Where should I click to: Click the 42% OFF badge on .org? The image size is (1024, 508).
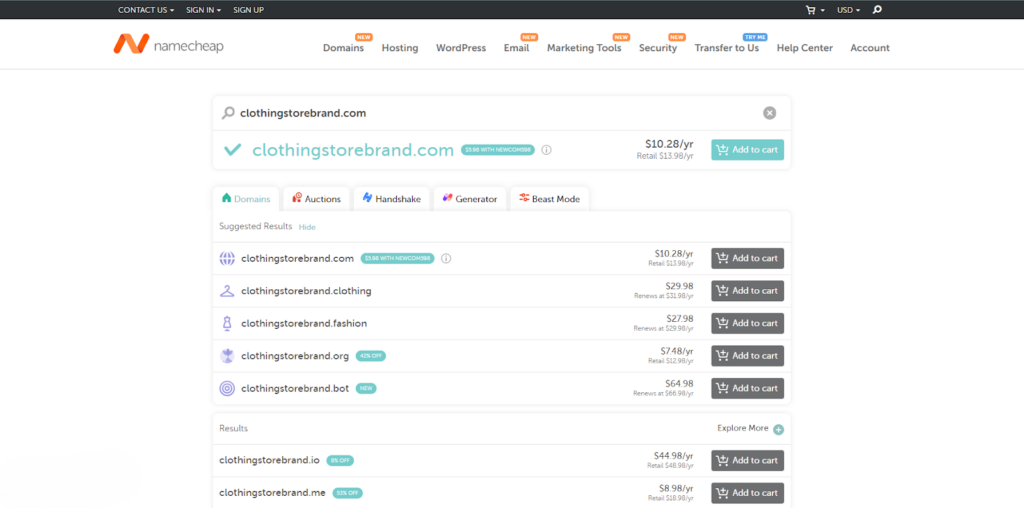pyautogui.click(x=371, y=356)
